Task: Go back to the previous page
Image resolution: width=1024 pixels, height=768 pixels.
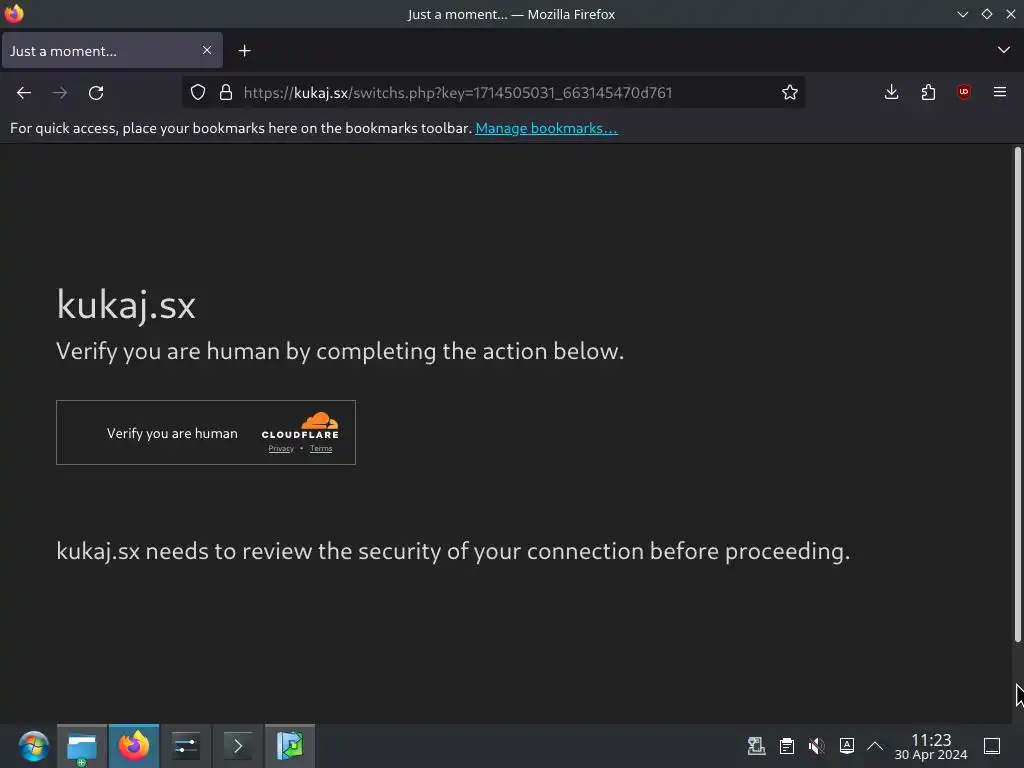Action: tap(24, 93)
